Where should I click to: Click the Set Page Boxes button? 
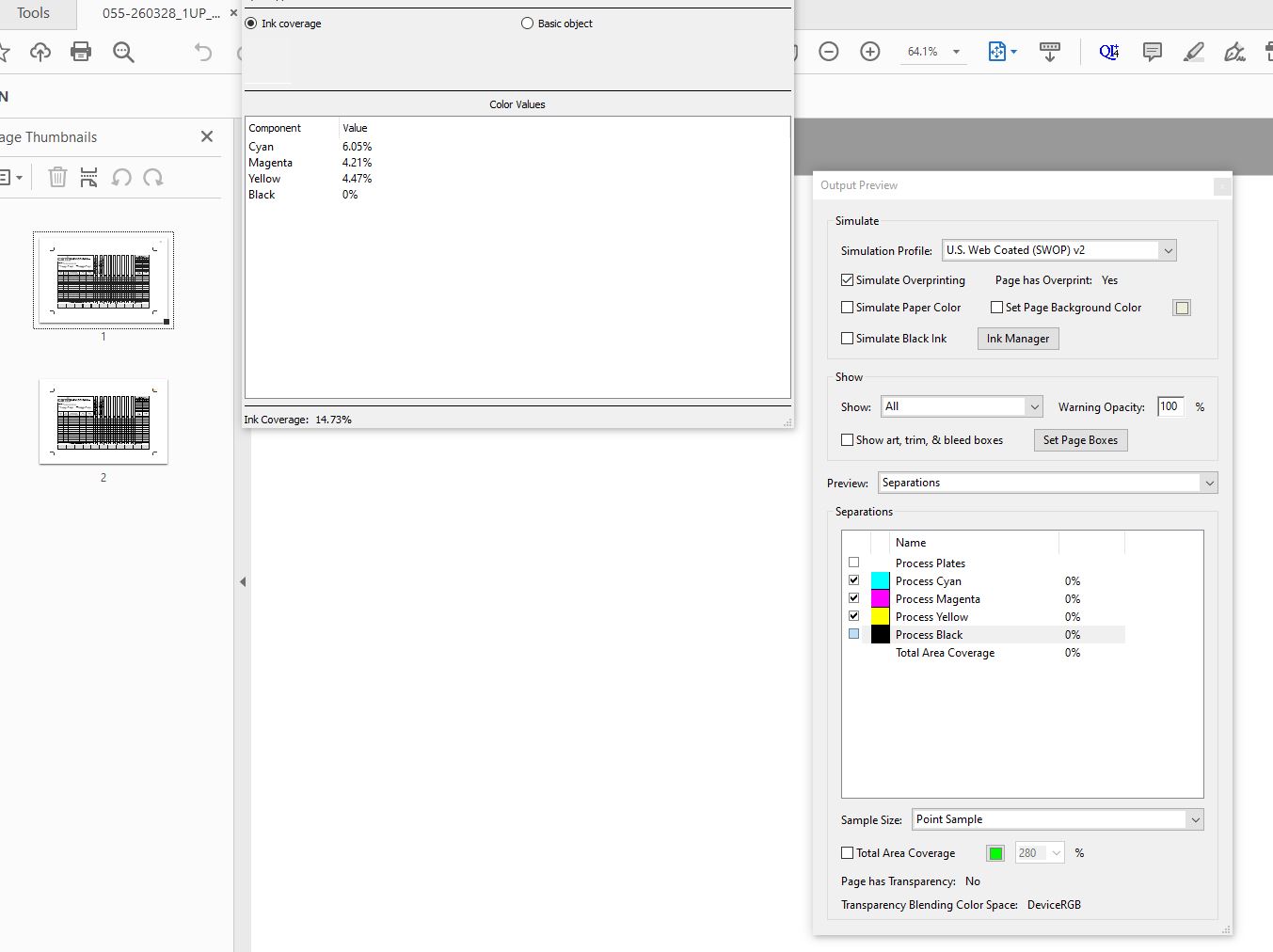coord(1079,440)
